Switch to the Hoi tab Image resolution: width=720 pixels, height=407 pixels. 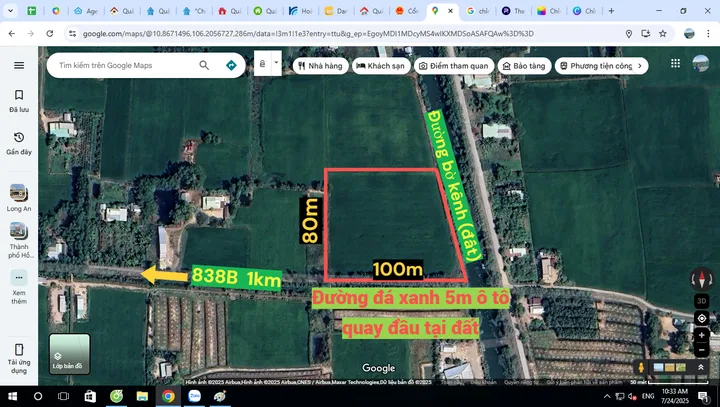pos(301,11)
